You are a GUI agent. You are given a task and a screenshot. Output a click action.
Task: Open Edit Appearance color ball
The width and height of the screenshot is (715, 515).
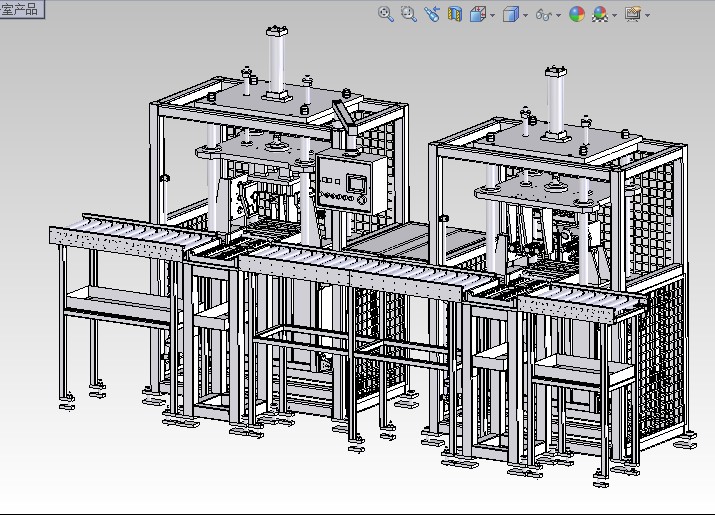(x=577, y=14)
